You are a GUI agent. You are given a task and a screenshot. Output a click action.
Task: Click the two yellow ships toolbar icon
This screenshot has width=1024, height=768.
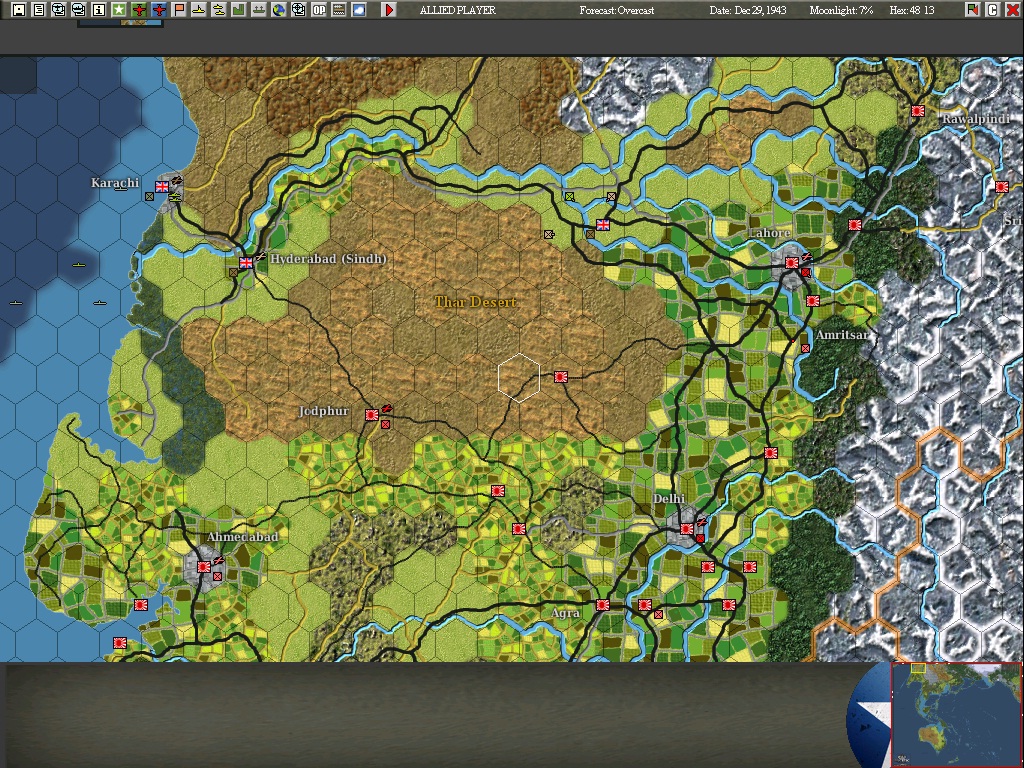[x=219, y=10]
